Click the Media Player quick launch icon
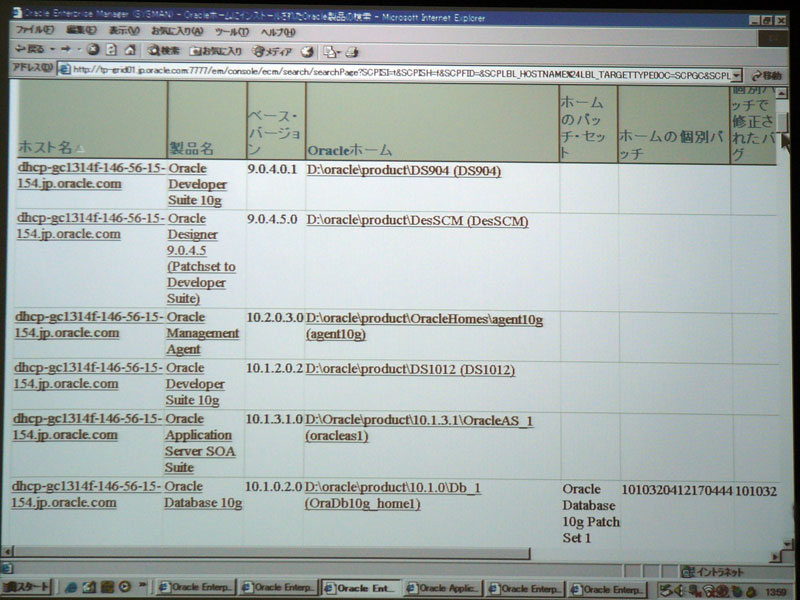The height and width of the screenshot is (600, 800). [124, 587]
